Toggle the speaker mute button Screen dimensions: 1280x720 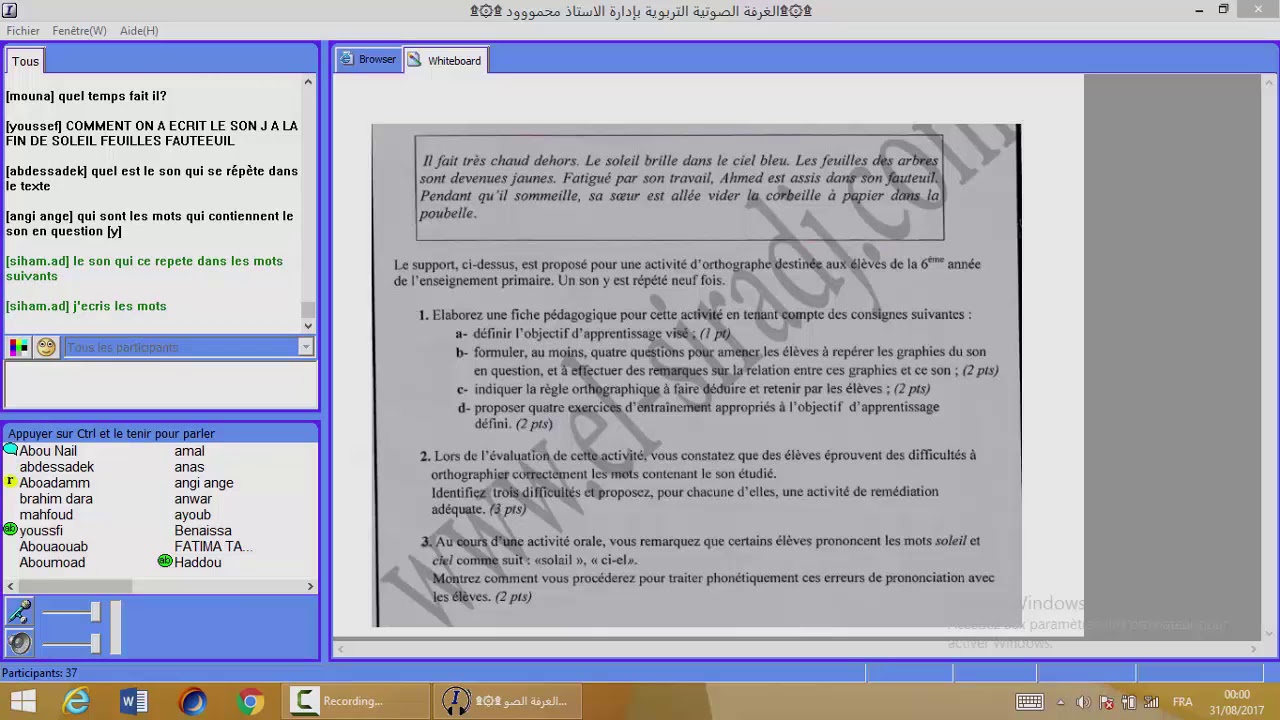(20, 642)
